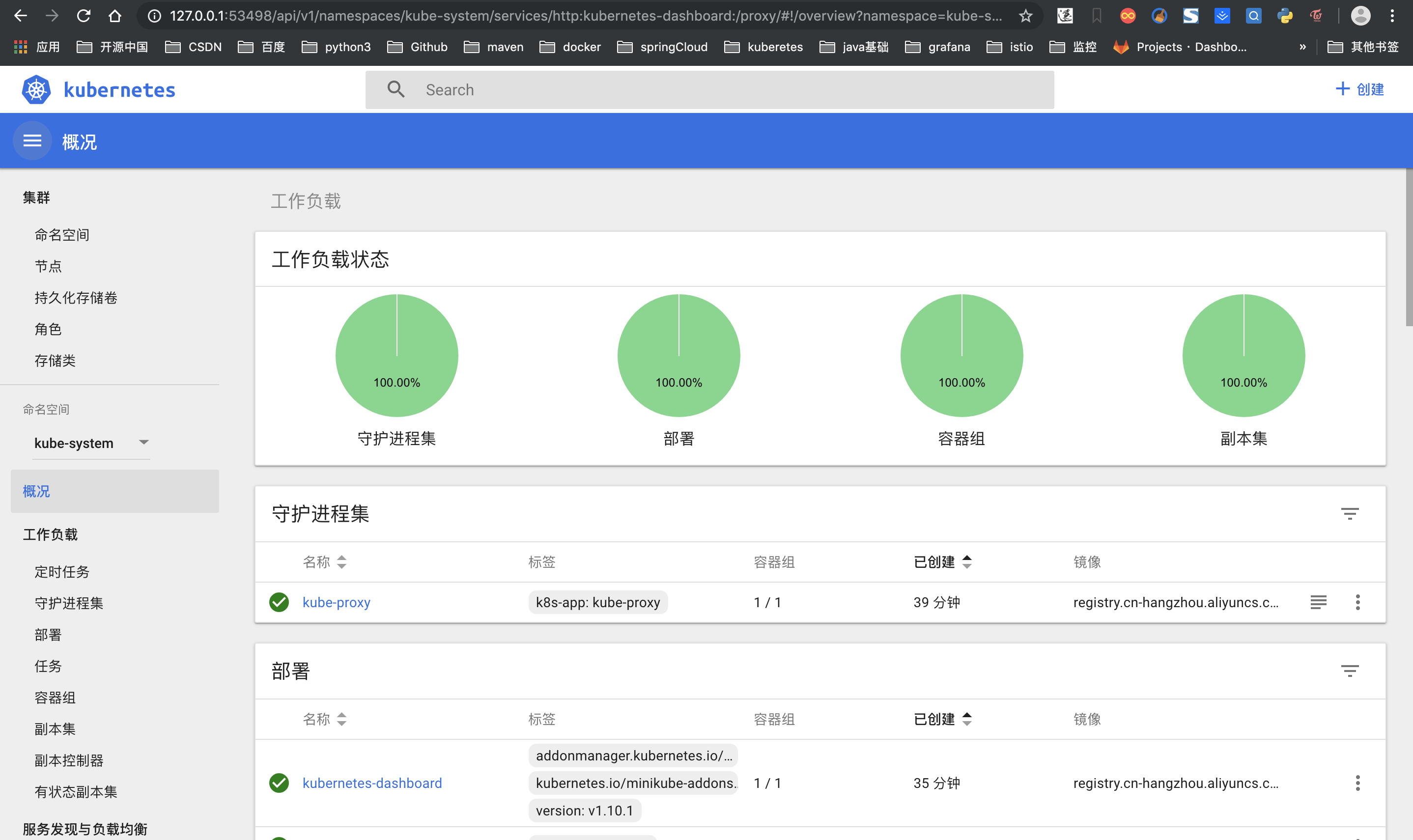This screenshot has height=840, width=1413.
Task: View logs for kube-proxy
Action: 1319,602
